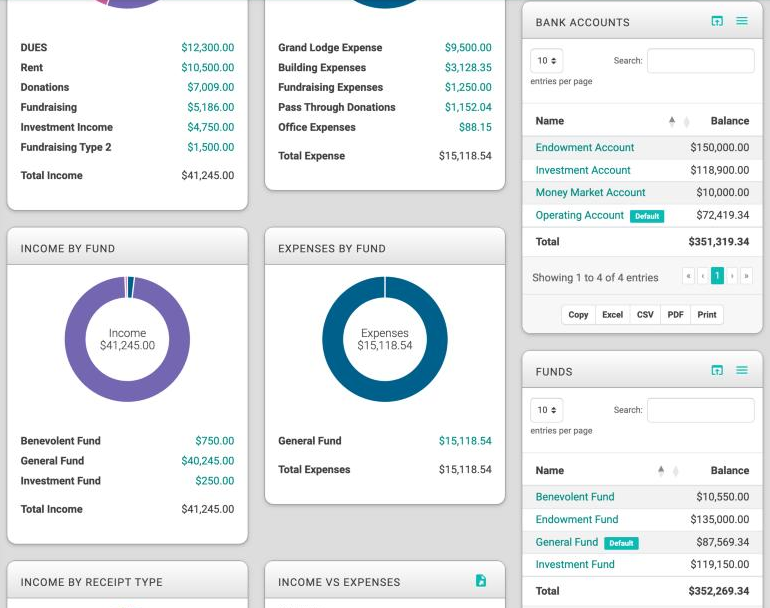This screenshot has width=770, height=608.
Task: Click blue Expenses by Fund donut ring
Action: point(385,391)
